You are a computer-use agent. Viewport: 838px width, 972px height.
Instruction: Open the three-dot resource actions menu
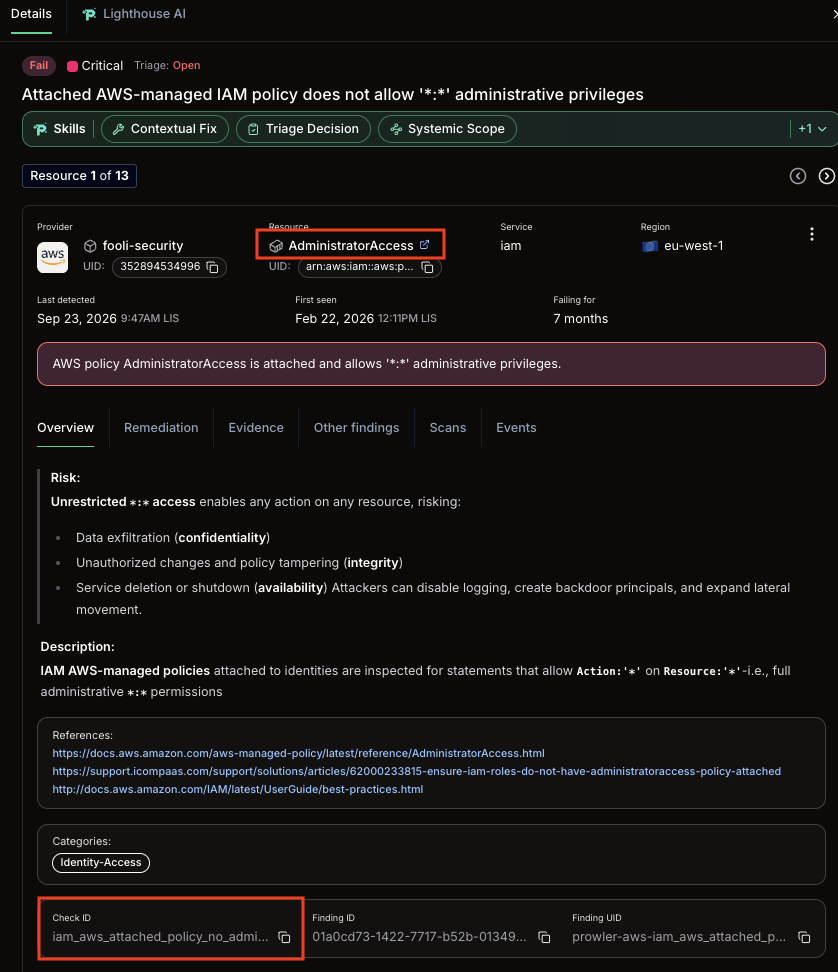click(x=811, y=234)
